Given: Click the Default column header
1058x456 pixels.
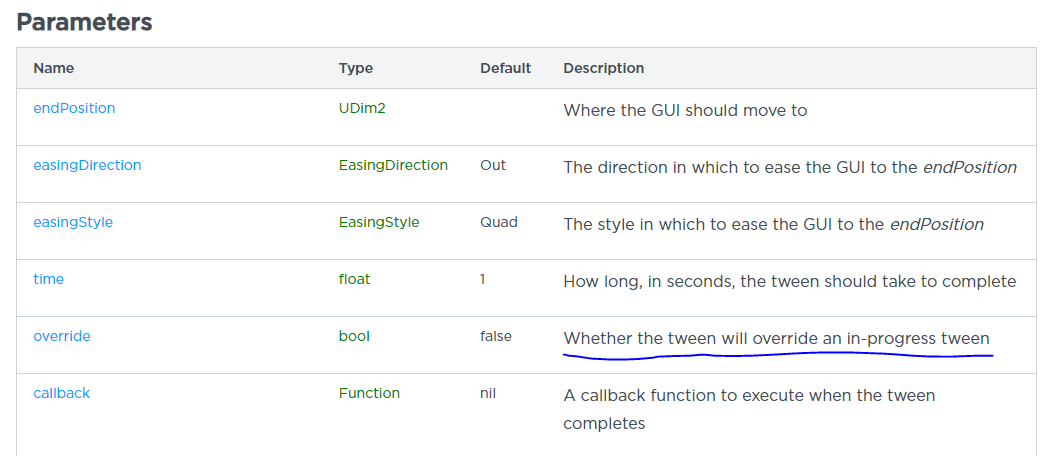Looking at the screenshot, I should pyautogui.click(x=505, y=68).
